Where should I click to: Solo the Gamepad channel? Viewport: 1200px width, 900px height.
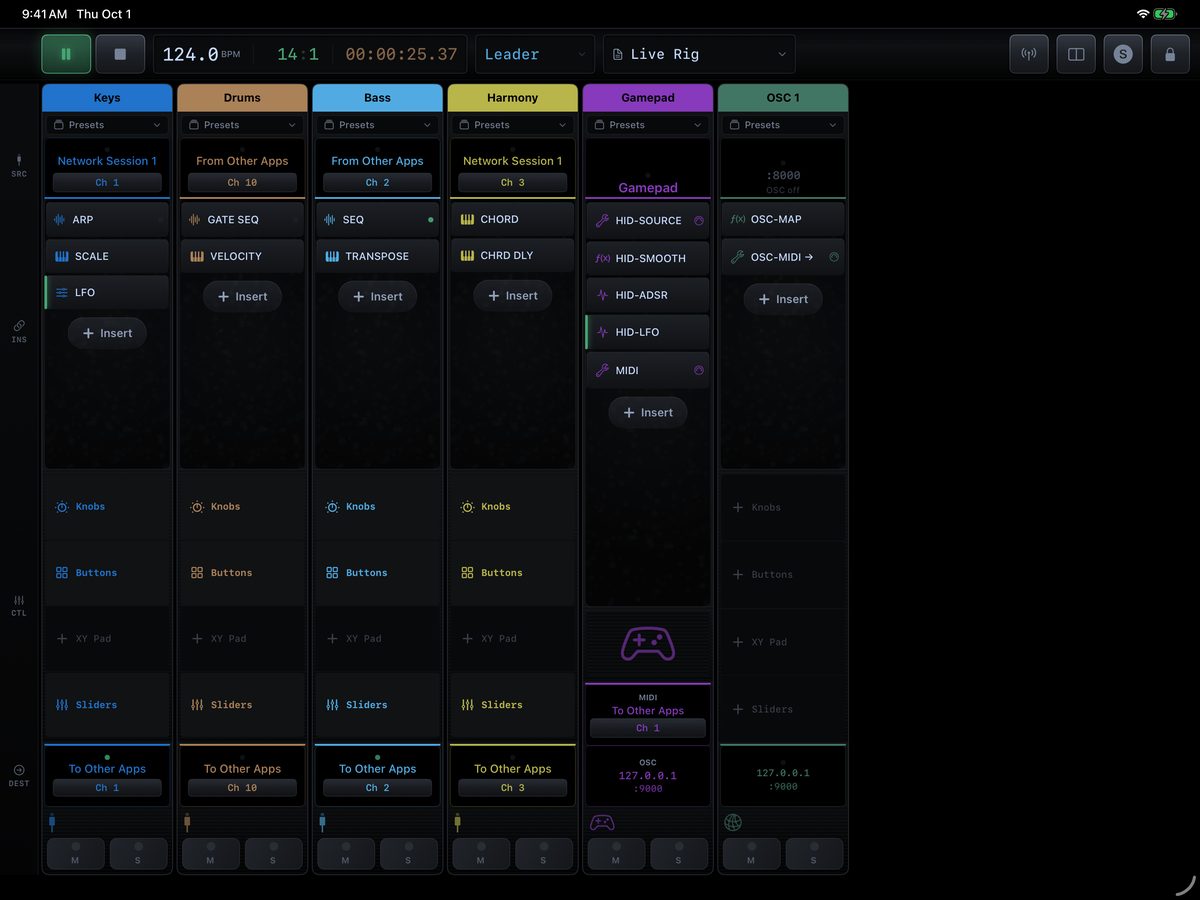[678, 854]
